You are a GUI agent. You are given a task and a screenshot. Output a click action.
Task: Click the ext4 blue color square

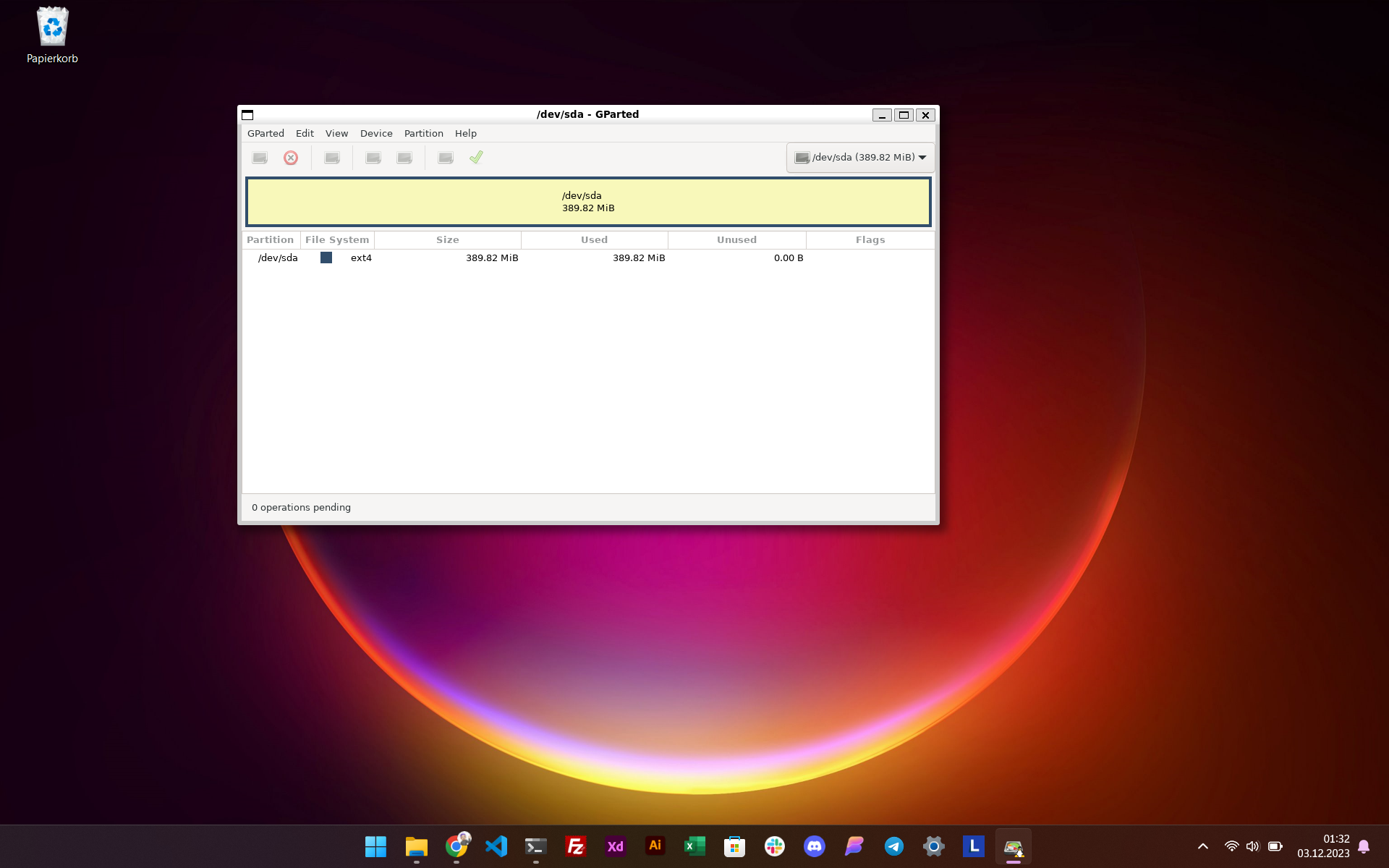pyautogui.click(x=326, y=258)
